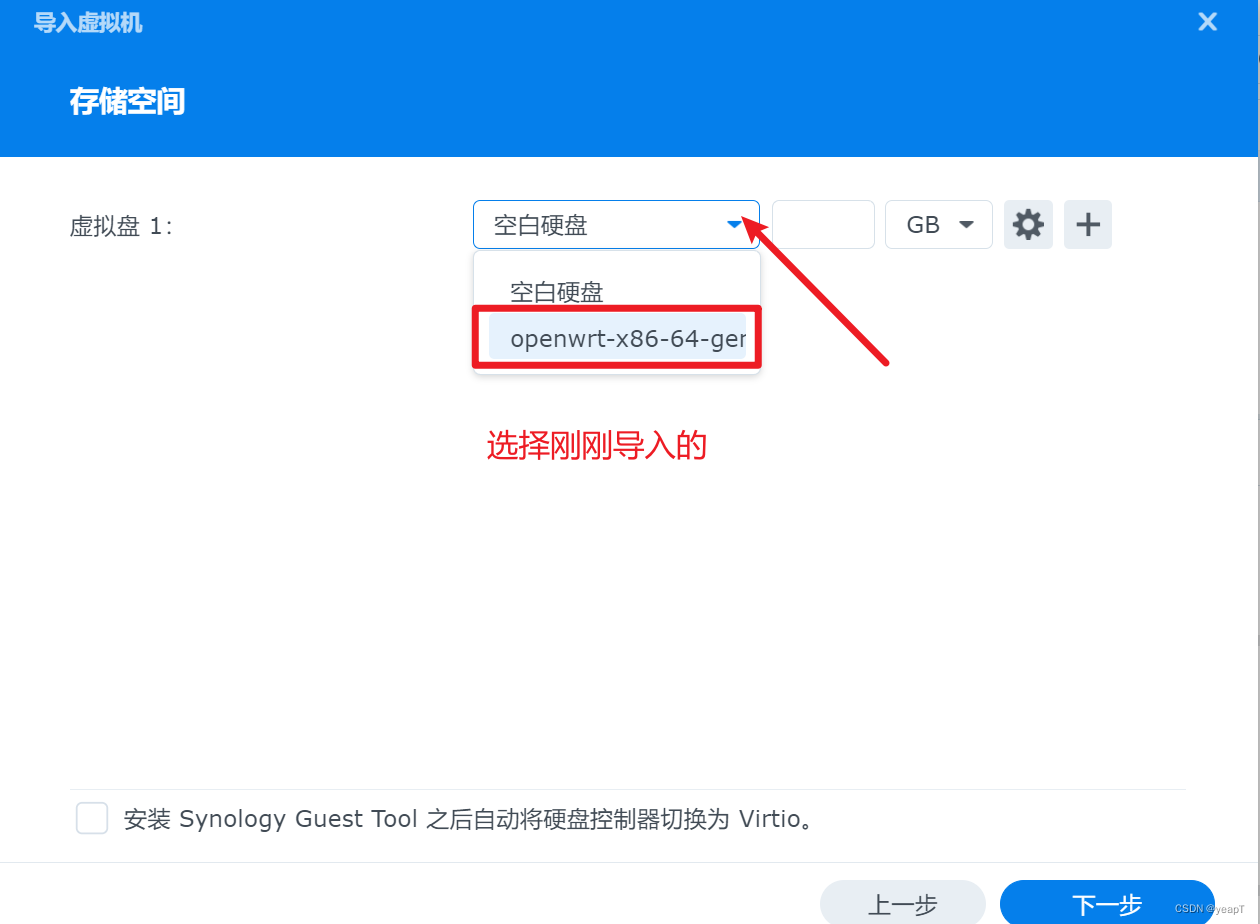Image resolution: width=1260 pixels, height=924 pixels.
Task: Click the 空白硬盘 combo box text
Action: click(x=541, y=226)
